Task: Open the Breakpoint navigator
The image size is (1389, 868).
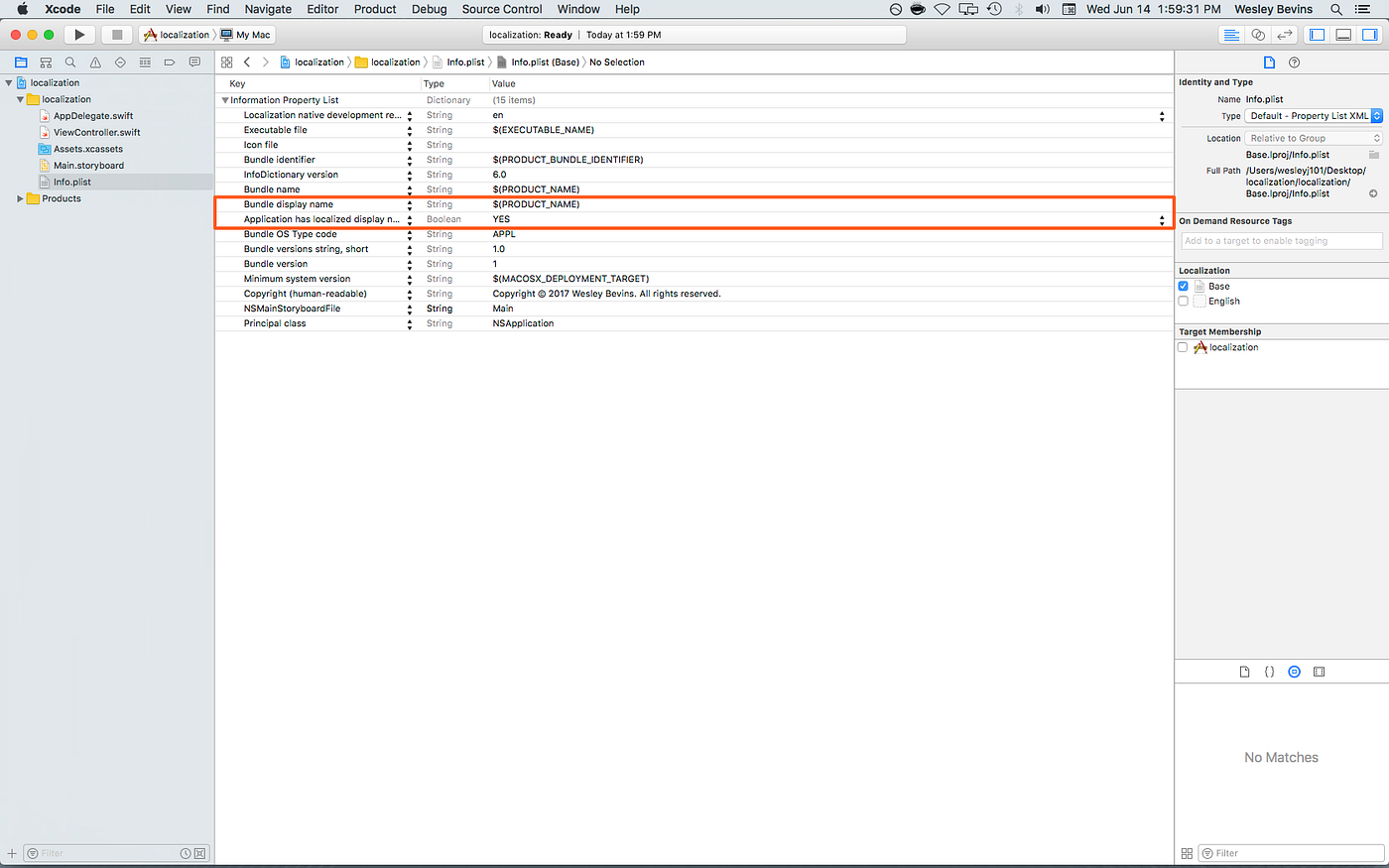Action: (x=169, y=62)
